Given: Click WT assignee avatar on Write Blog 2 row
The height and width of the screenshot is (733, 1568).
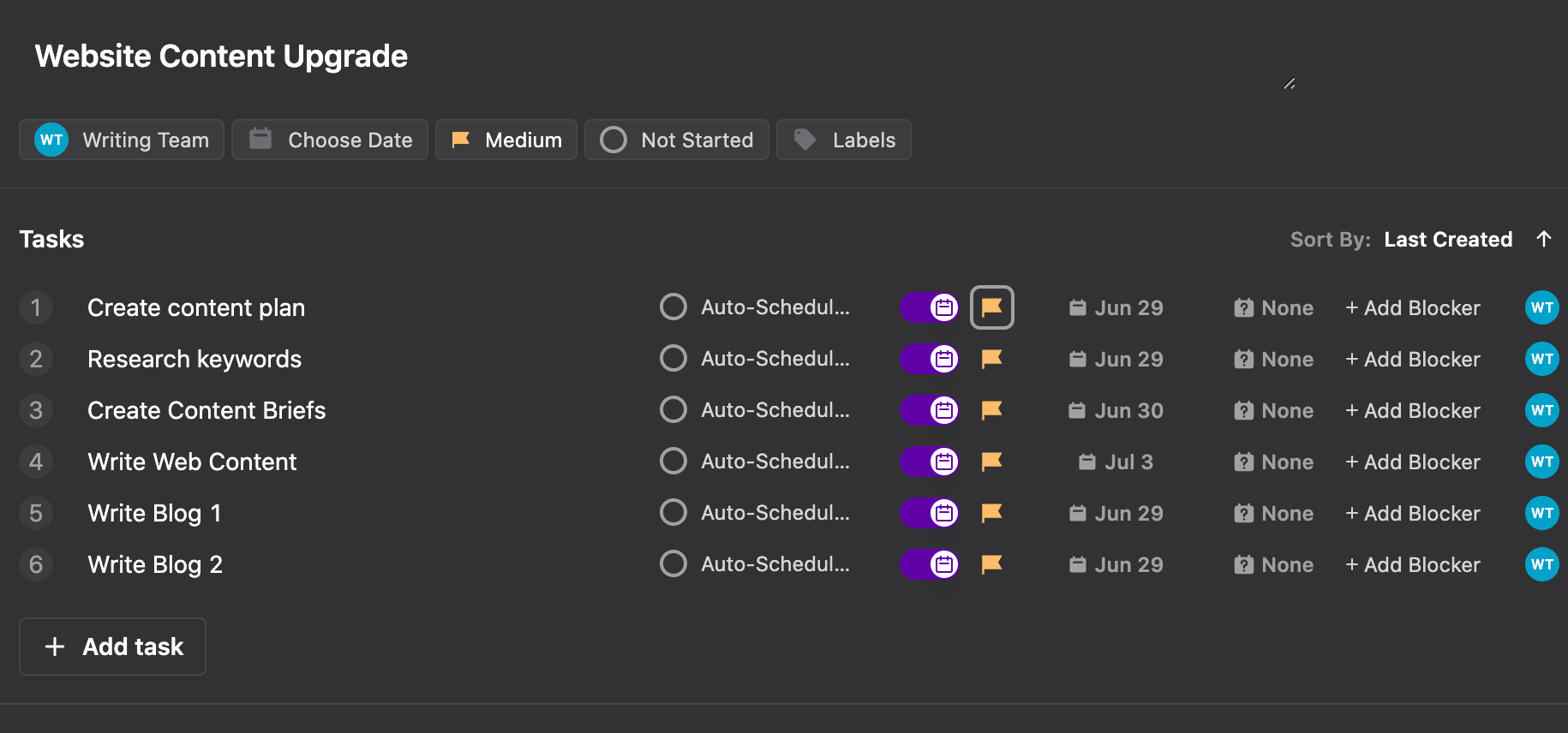Looking at the screenshot, I should tap(1541, 564).
